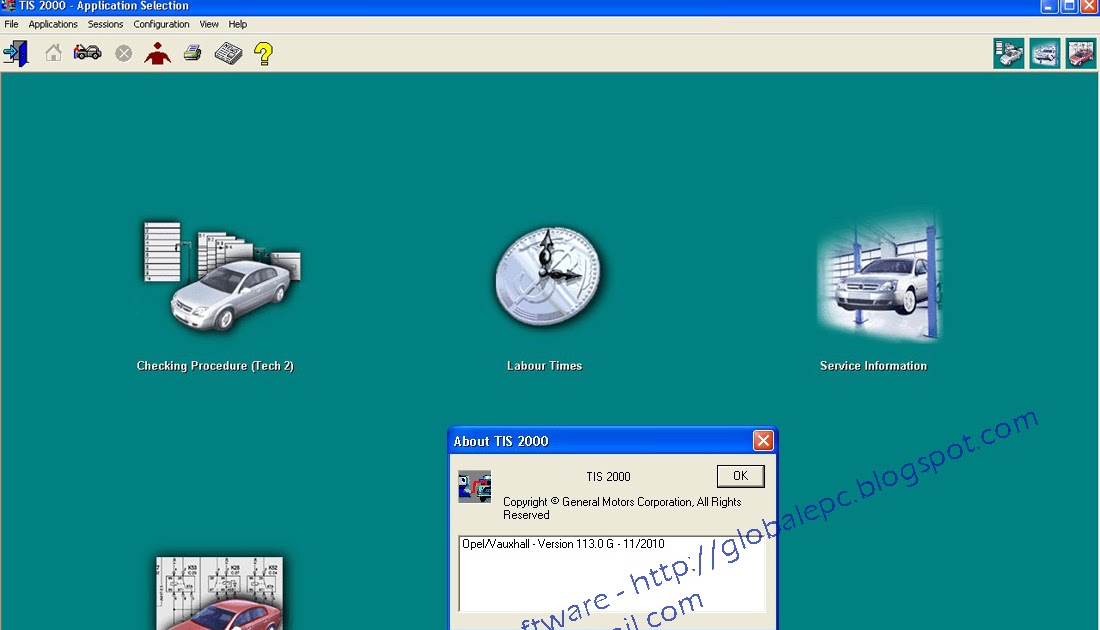The image size is (1100, 630).
Task: Maximize the TIS 2000 main window
Action: (x=1069, y=6)
